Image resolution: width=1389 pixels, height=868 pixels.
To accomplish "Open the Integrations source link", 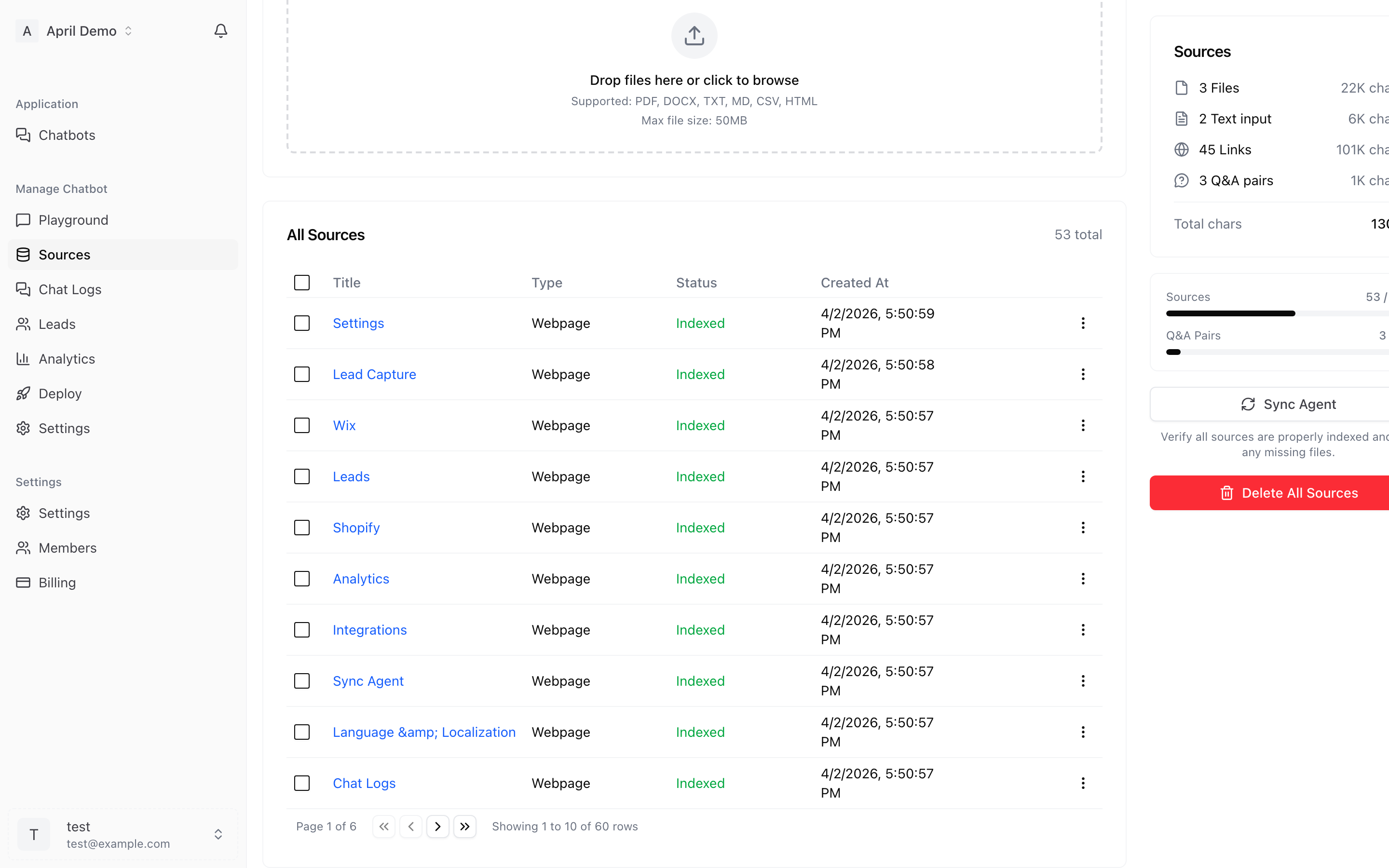I will 369,630.
